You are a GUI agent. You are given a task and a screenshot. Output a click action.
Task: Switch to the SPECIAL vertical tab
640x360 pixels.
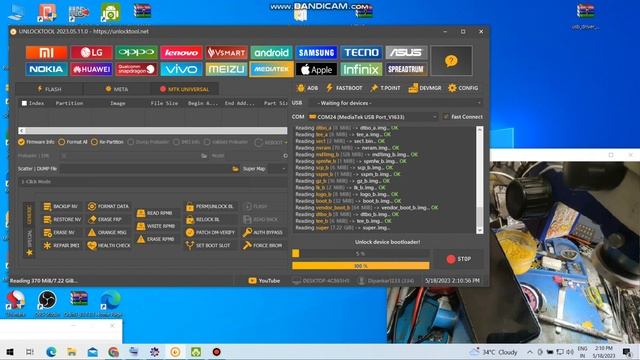(29, 242)
